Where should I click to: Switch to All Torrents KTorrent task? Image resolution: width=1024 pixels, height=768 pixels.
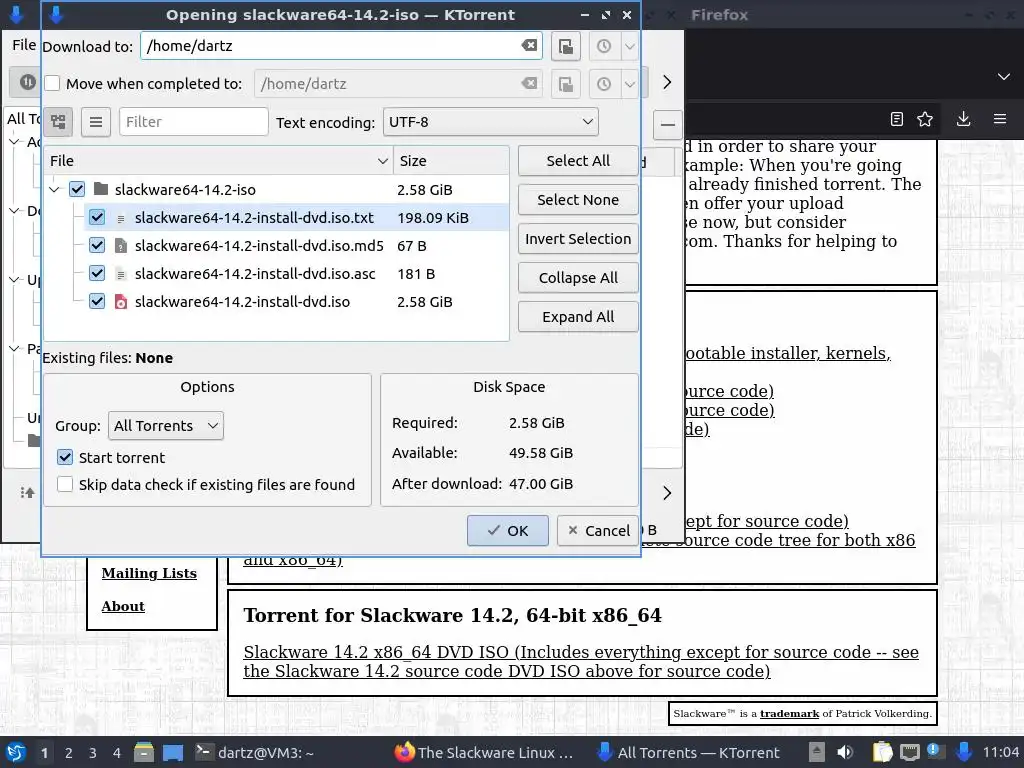pos(689,752)
